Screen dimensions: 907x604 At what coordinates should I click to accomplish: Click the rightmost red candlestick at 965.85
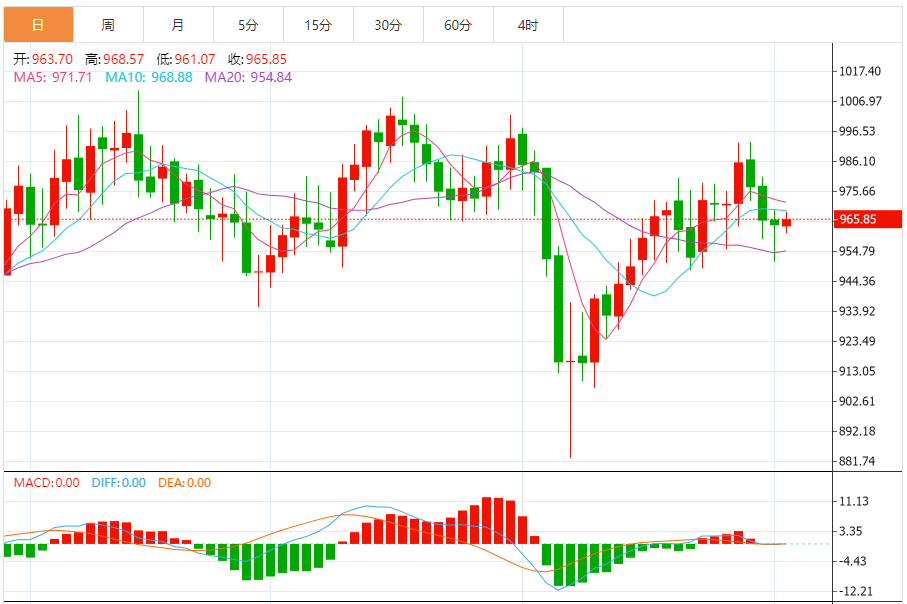787,222
